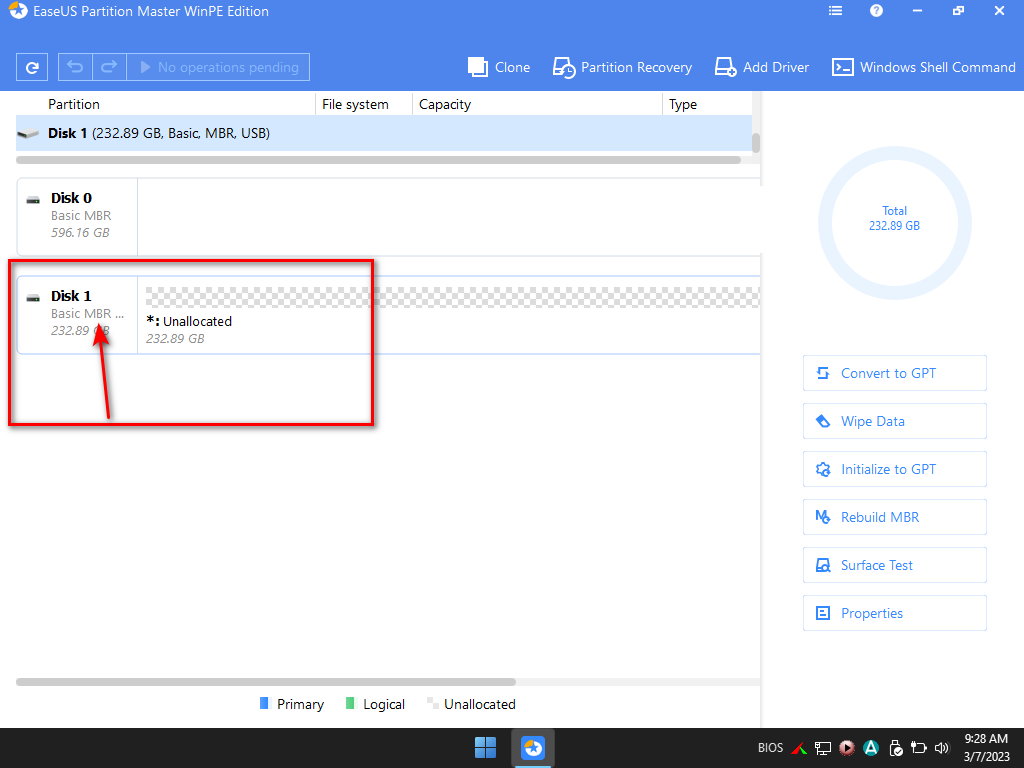Click the Primary legend blue swatch
1024x768 pixels.
[264, 703]
